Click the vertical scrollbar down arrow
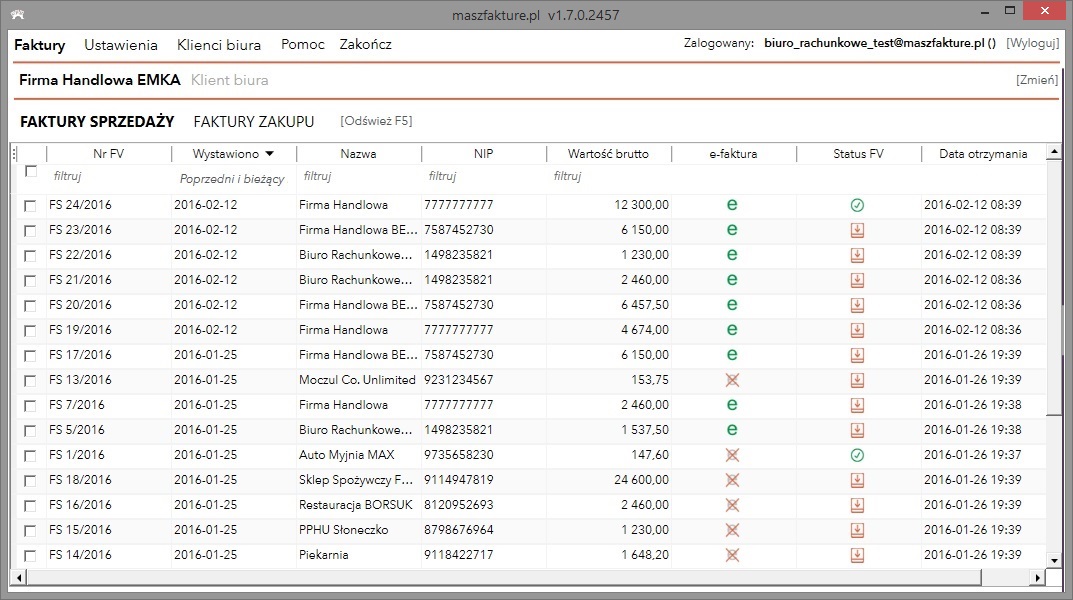This screenshot has width=1073, height=600. [1054, 560]
